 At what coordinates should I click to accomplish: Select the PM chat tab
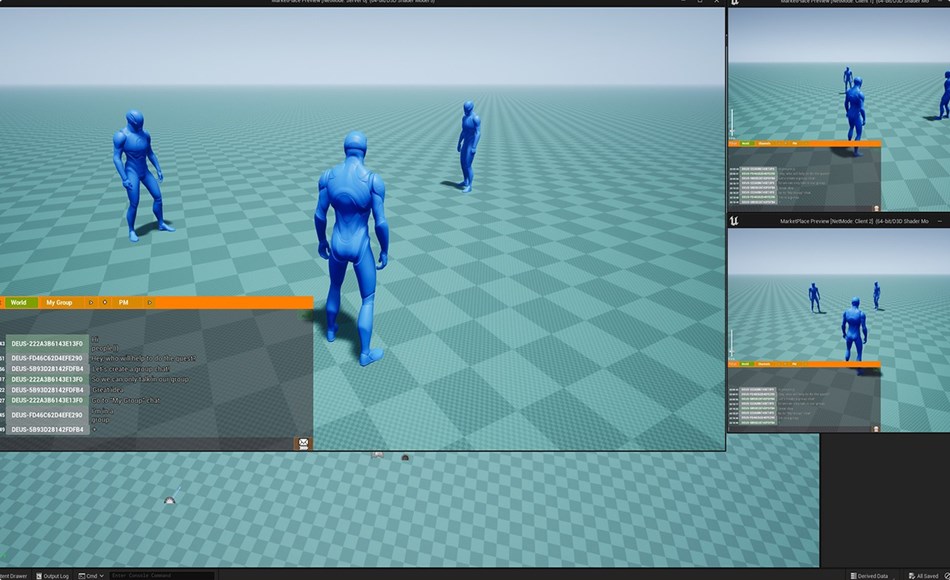coord(123,302)
